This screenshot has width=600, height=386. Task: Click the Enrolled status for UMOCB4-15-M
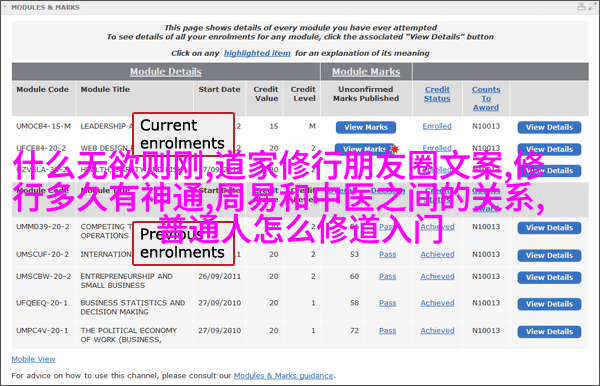pyautogui.click(x=437, y=126)
